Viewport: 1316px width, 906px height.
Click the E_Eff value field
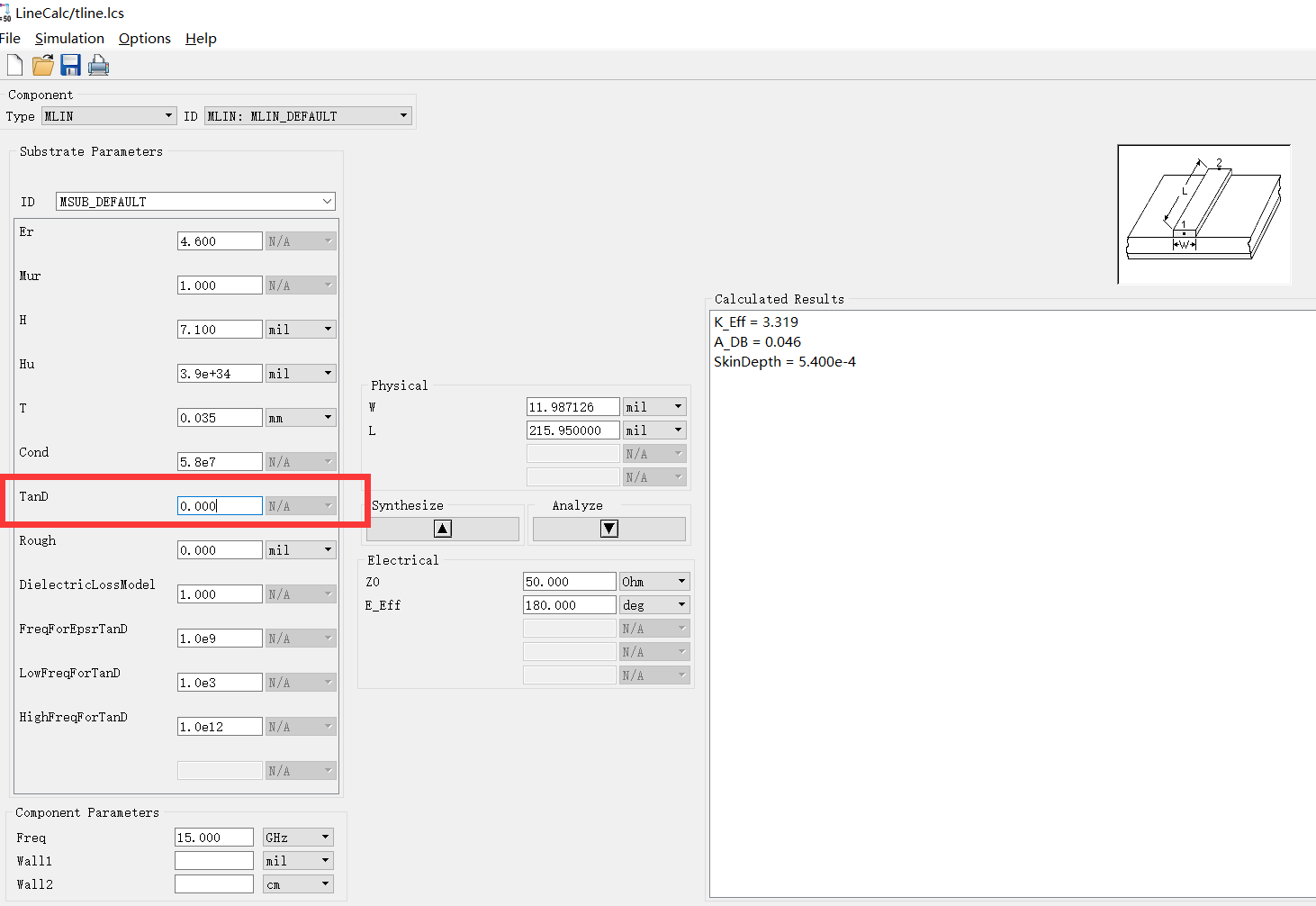[569, 605]
